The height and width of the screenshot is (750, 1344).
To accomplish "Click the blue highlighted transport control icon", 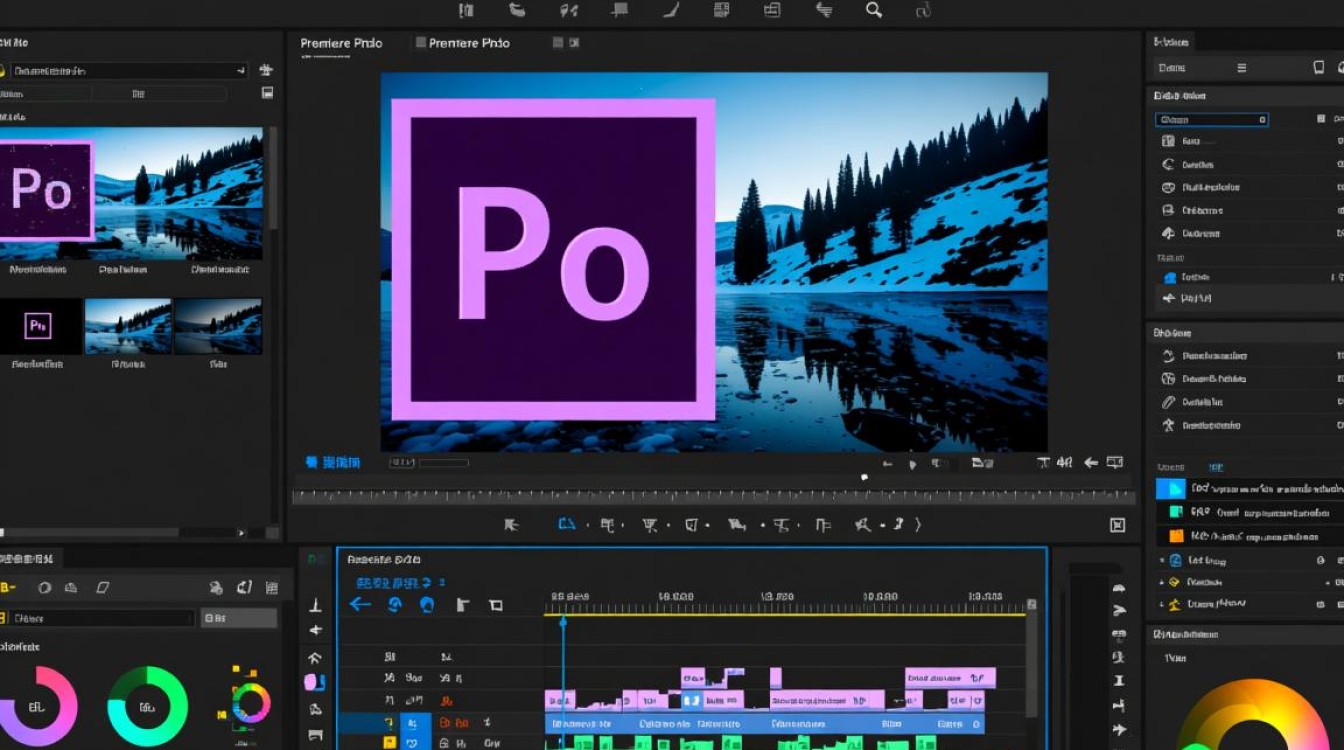I will click(568, 524).
